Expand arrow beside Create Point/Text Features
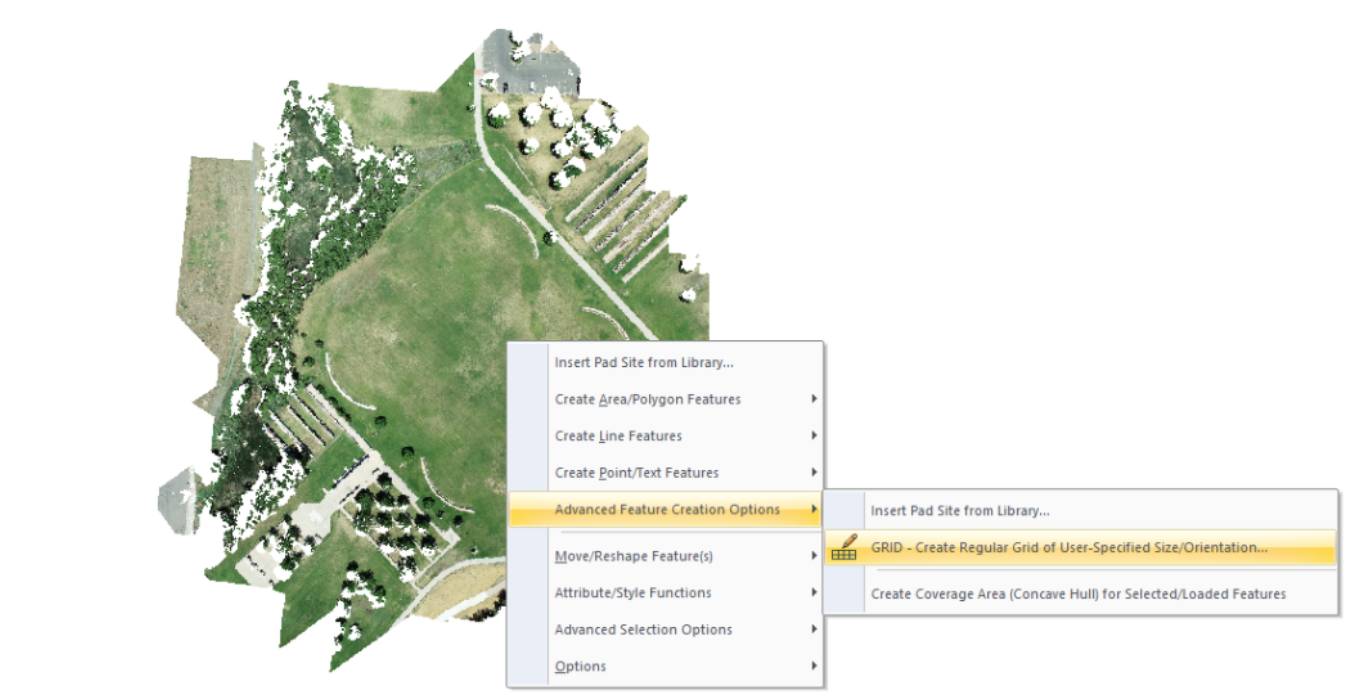The height and width of the screenshot is (698, 1361). (814, 473)
